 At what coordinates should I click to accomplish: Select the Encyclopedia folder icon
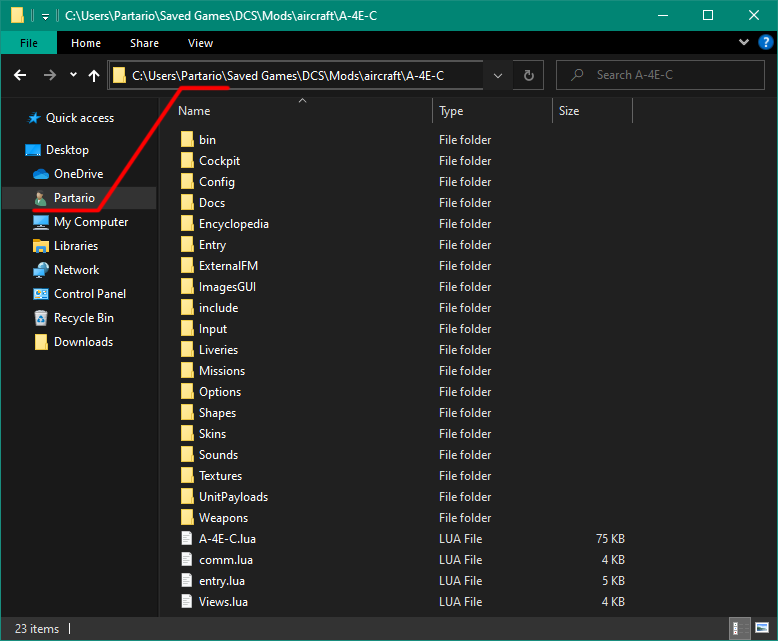pyautogui.click(x=187, y=223)
